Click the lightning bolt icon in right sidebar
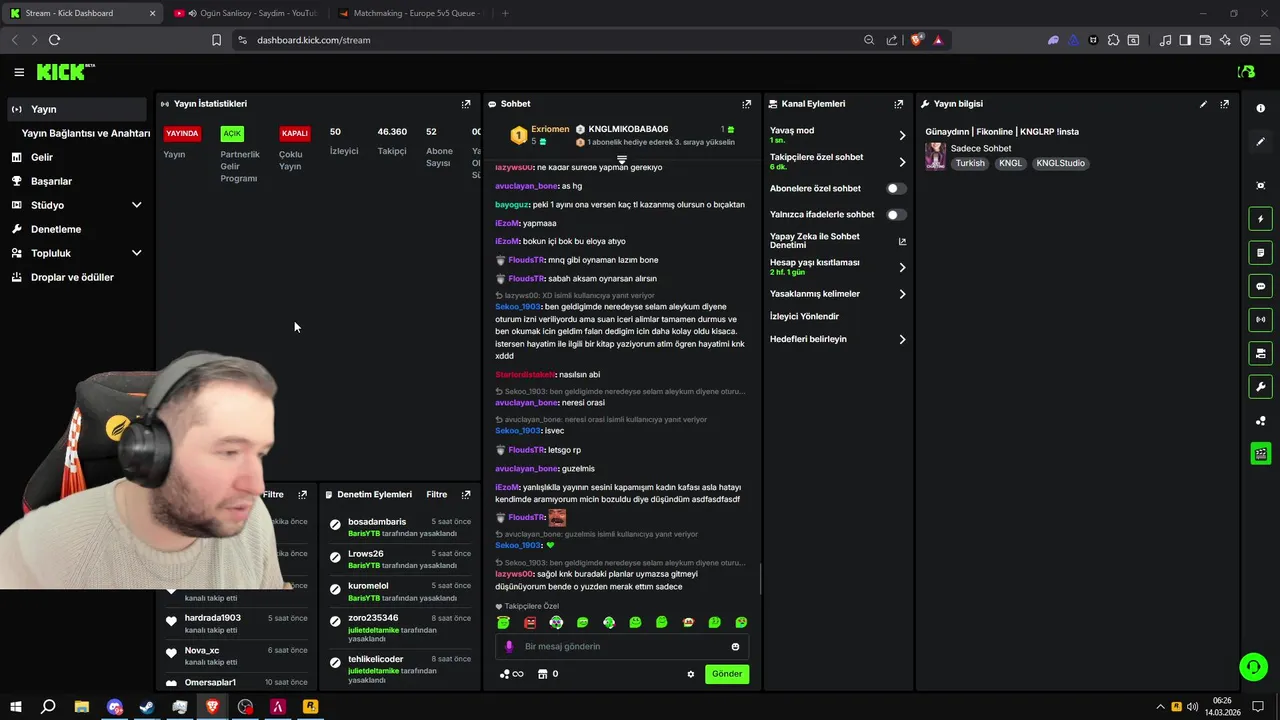This screenshot has height=720, width=1280. click(x=1260, y=219)
